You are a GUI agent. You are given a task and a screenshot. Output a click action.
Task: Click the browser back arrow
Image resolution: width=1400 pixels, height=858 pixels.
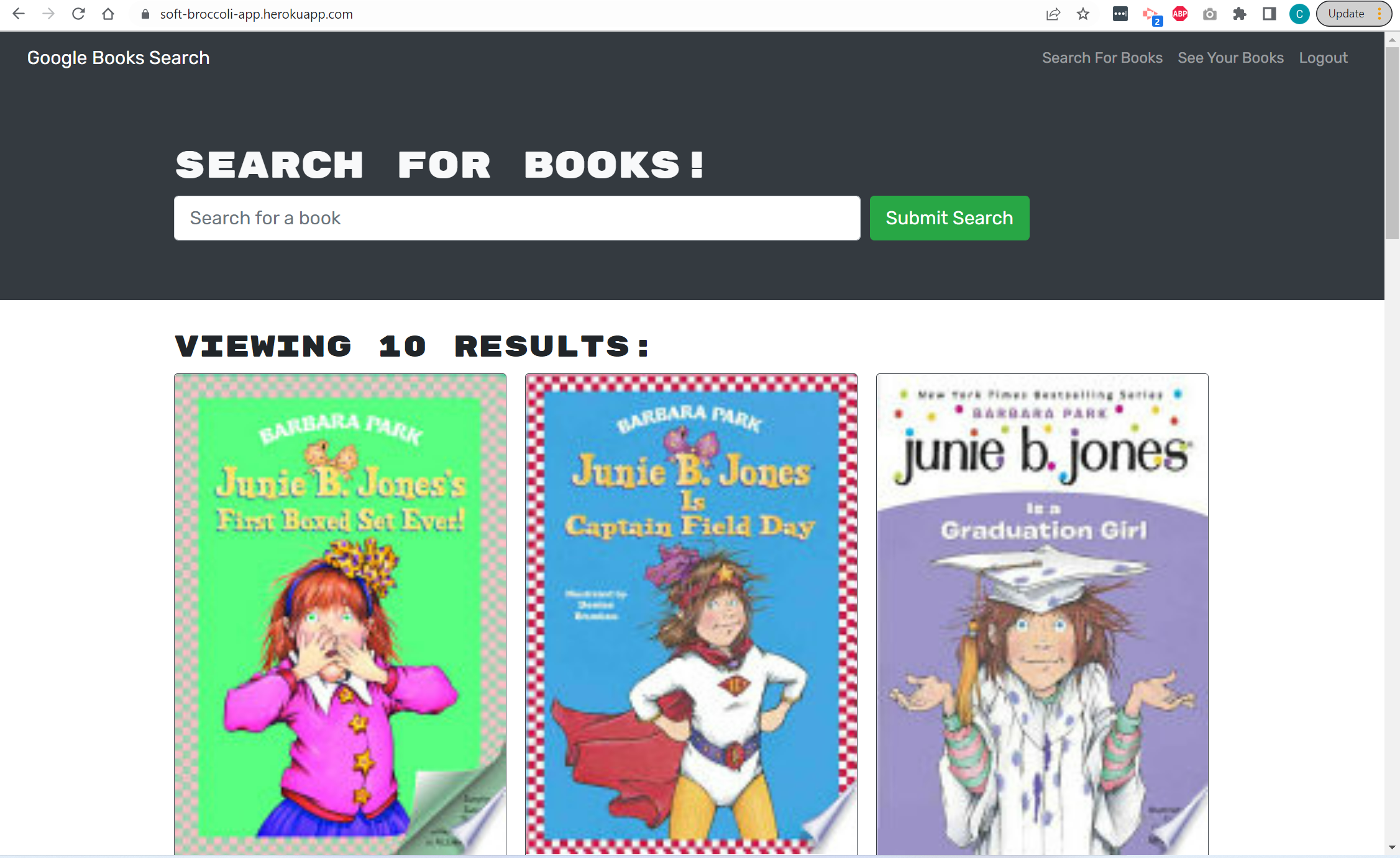pyautogui.click(x=19, y=14)
